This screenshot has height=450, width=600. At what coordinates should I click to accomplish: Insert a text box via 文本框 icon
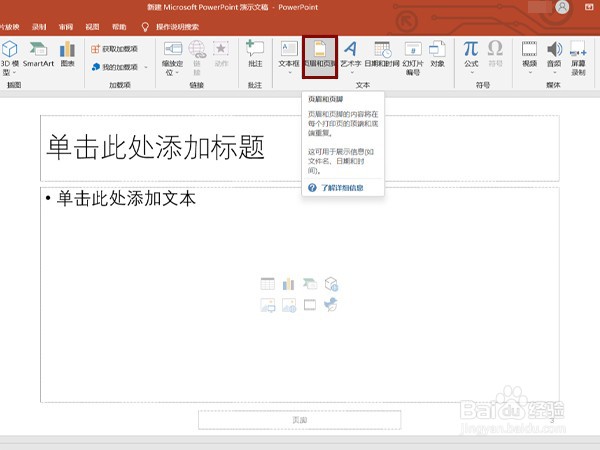pyautogui.click(x=289, y=49)
